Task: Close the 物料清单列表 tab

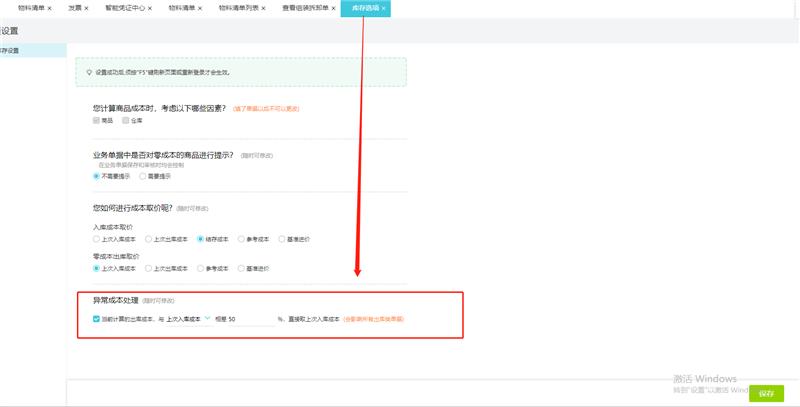Action: click(x=263, y=8)
